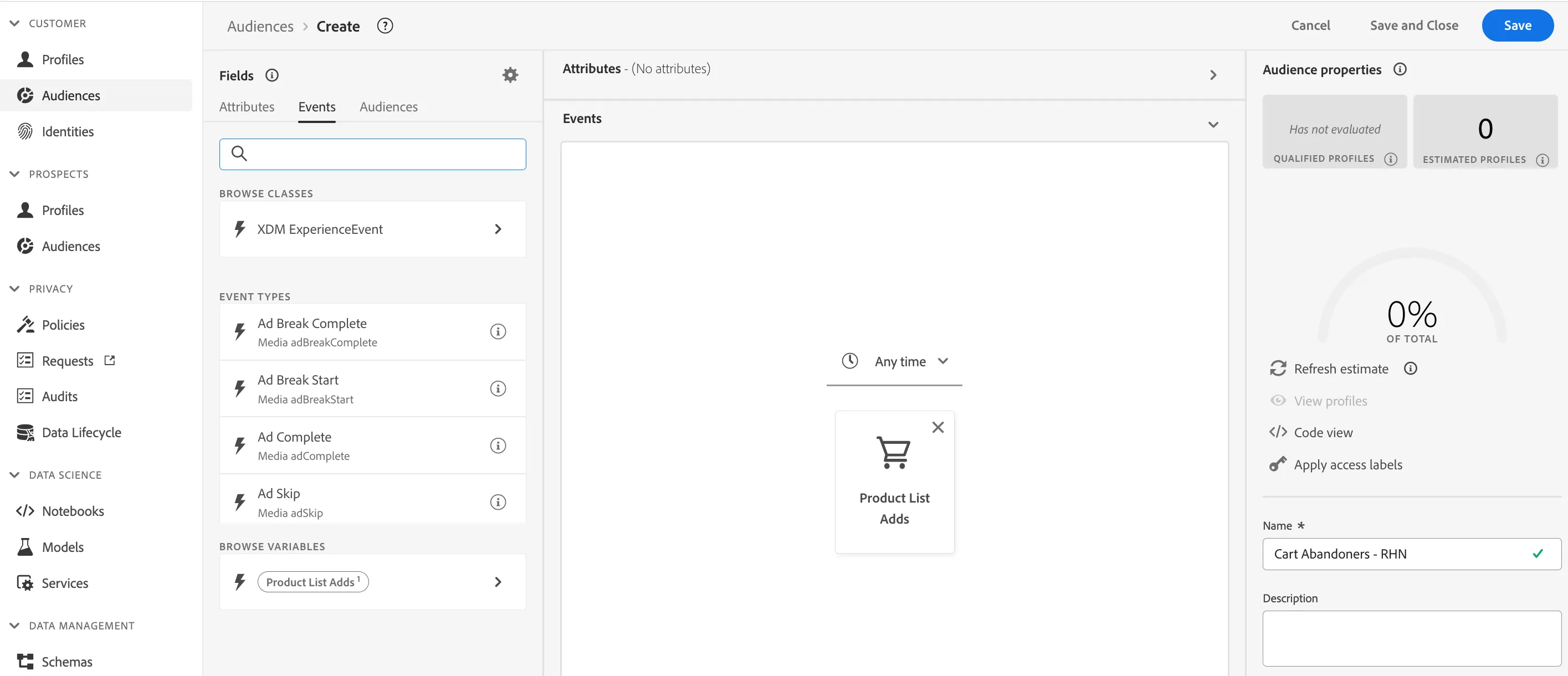
Task: Open Code view
Action: pyautogui.click(x=1311, y=433)
